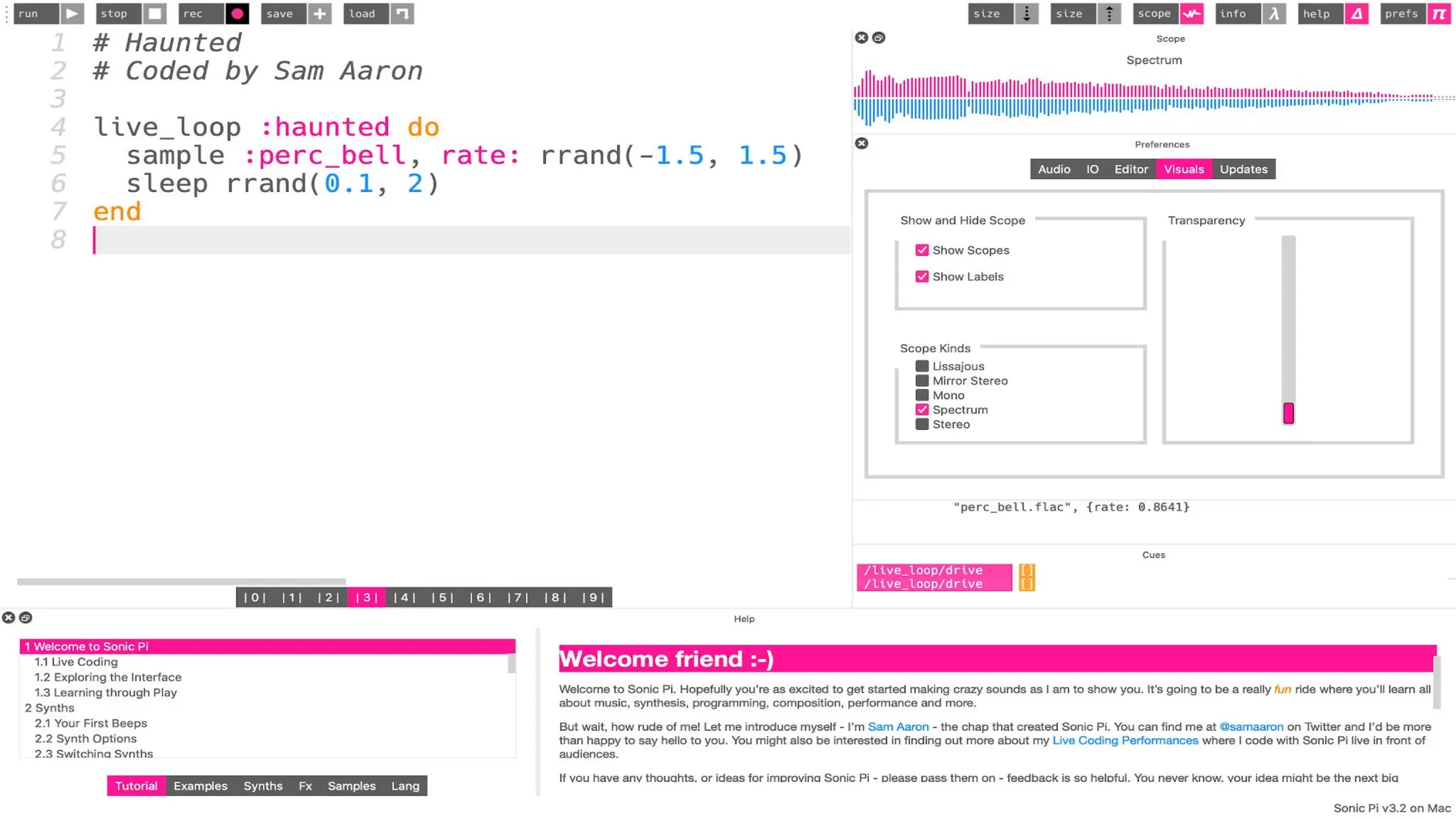Disable the Show Labels checkbox
Screen dimensions: 1456x819
922,277
